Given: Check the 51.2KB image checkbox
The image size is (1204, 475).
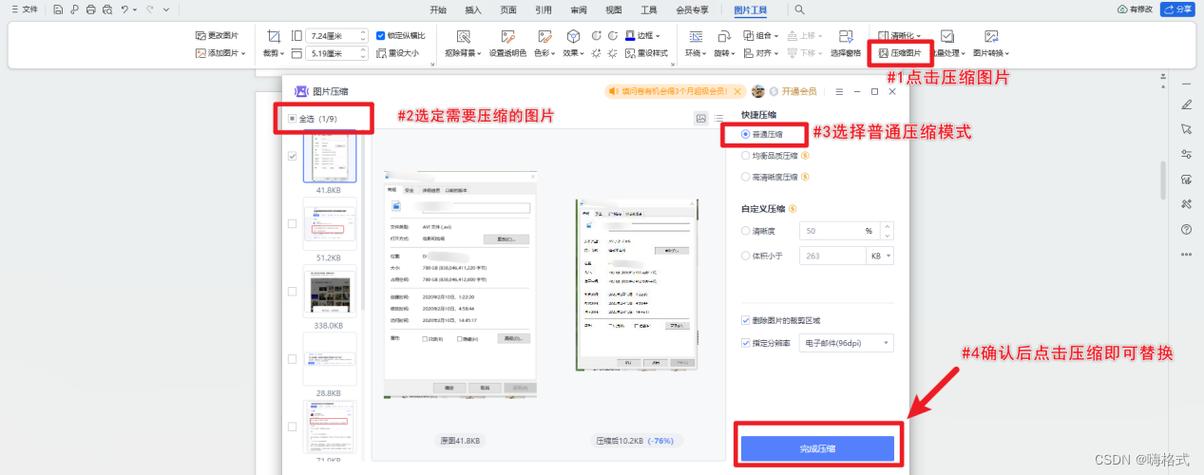Looking at the screenshot, I should pos(292,224).
